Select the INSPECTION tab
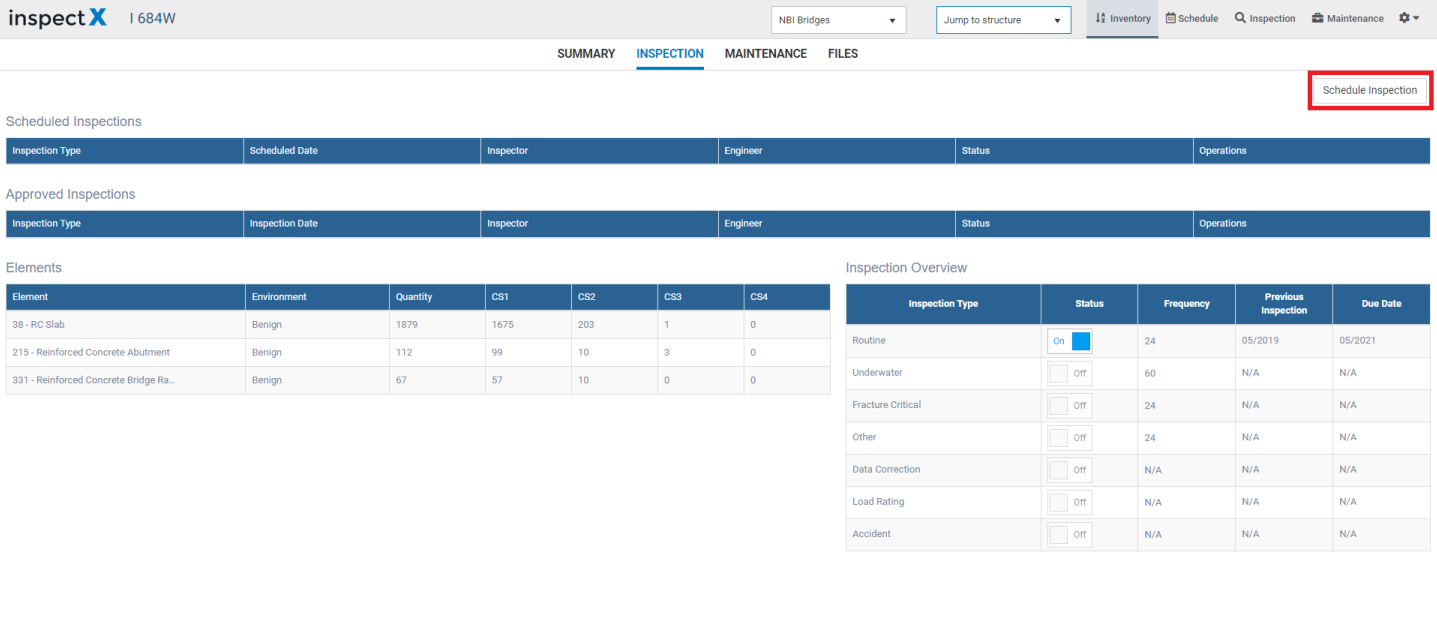The image size is (1437, 625). (x=670, y=54)
